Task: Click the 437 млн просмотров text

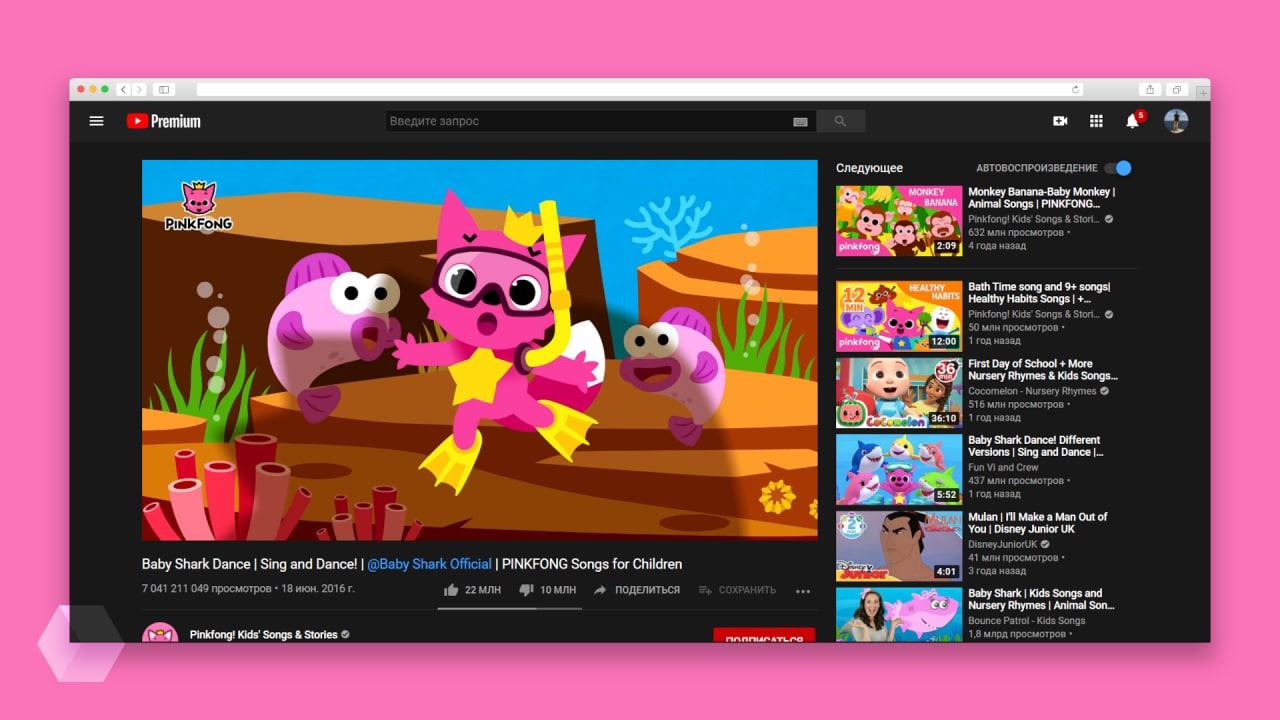Action: 1016,481
